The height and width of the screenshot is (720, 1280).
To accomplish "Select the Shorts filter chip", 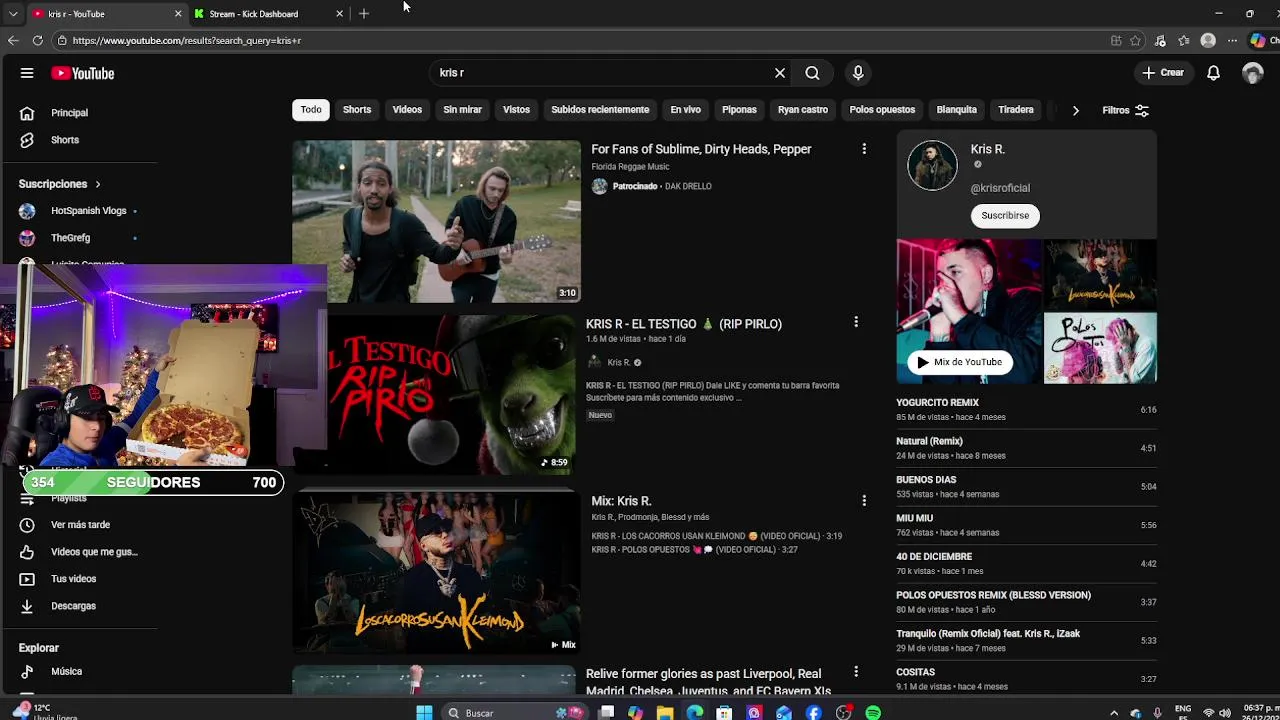I will tap(357, 110).
